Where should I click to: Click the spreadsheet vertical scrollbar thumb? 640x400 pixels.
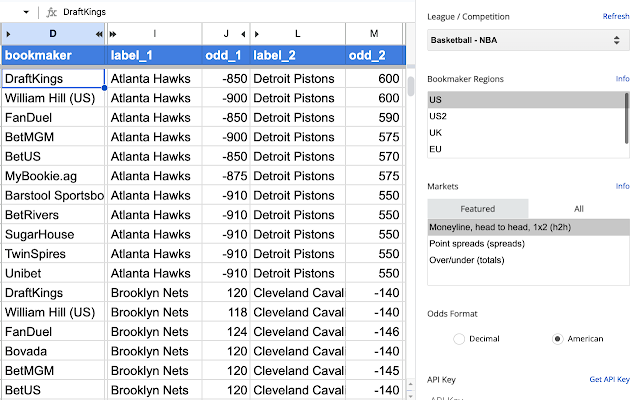coord(411,86)
